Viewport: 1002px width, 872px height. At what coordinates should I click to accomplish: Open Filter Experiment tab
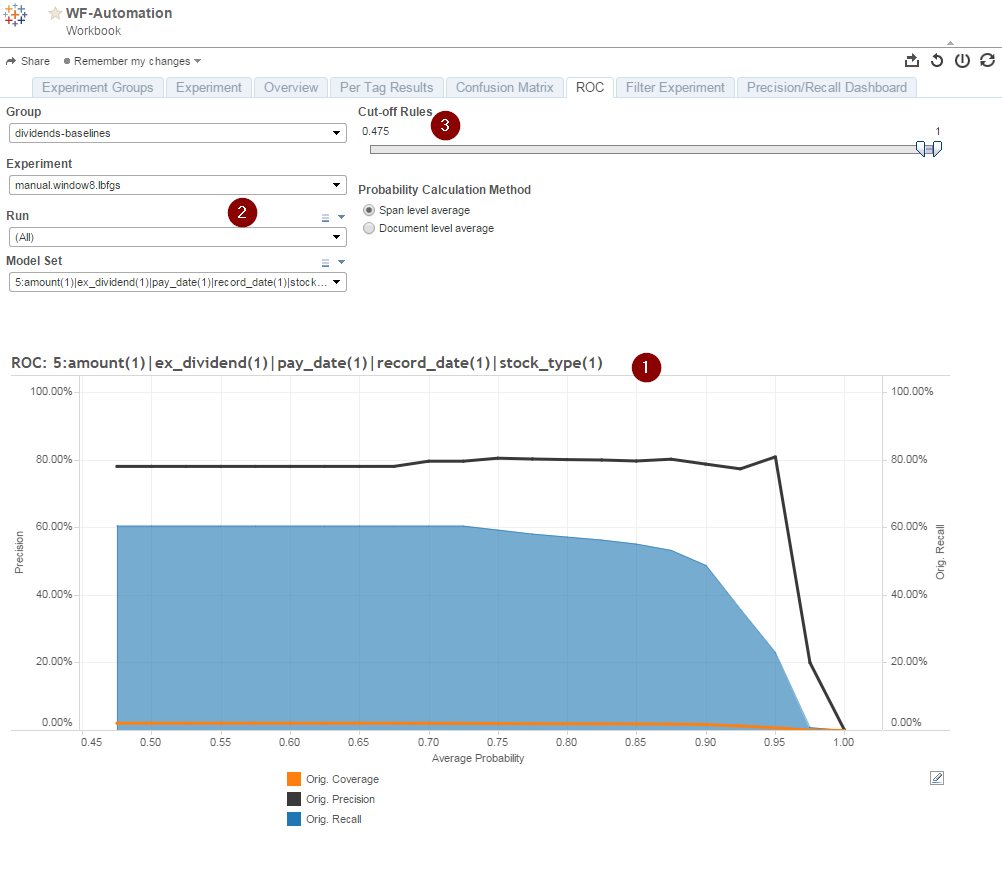pos(675,88)
